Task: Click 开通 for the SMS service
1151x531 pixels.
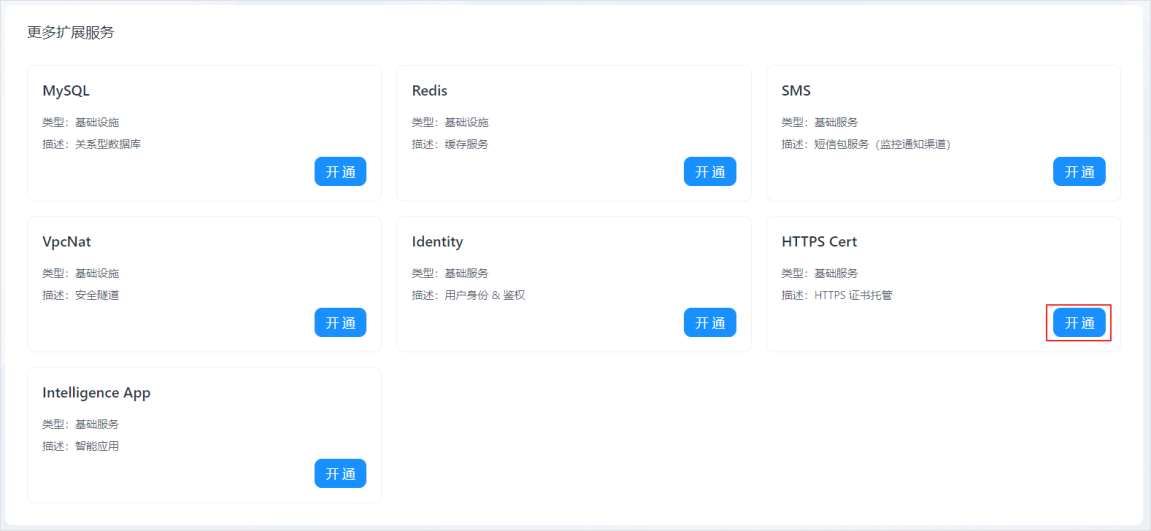Action: [1079, 172]
